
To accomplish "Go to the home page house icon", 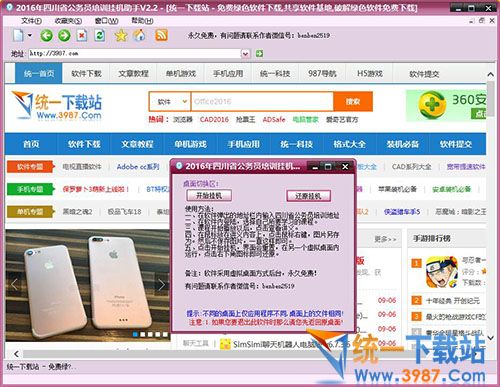I will coord(139,35).
